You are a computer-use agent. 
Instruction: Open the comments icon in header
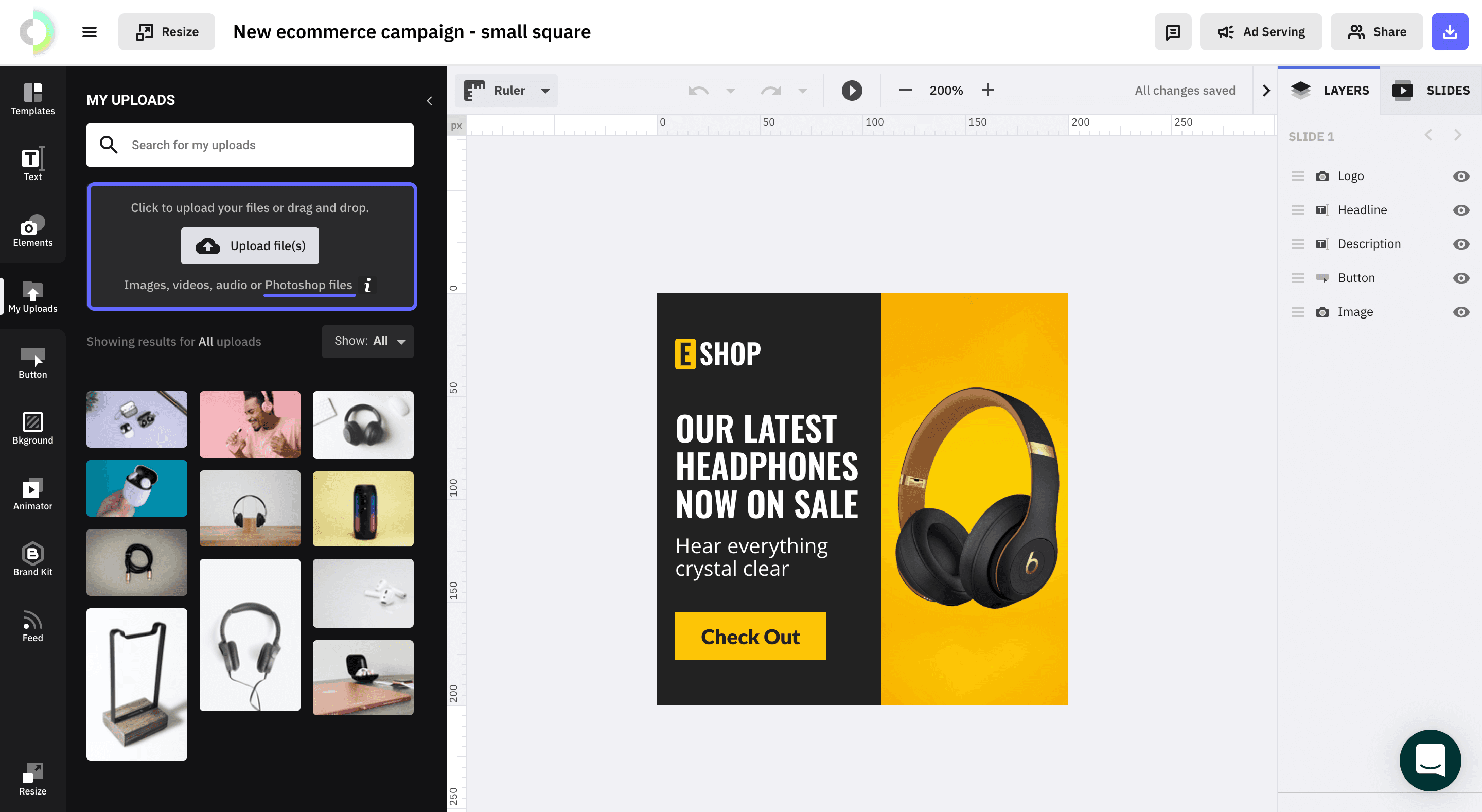pyautogui.click(x=1173, y=32)
